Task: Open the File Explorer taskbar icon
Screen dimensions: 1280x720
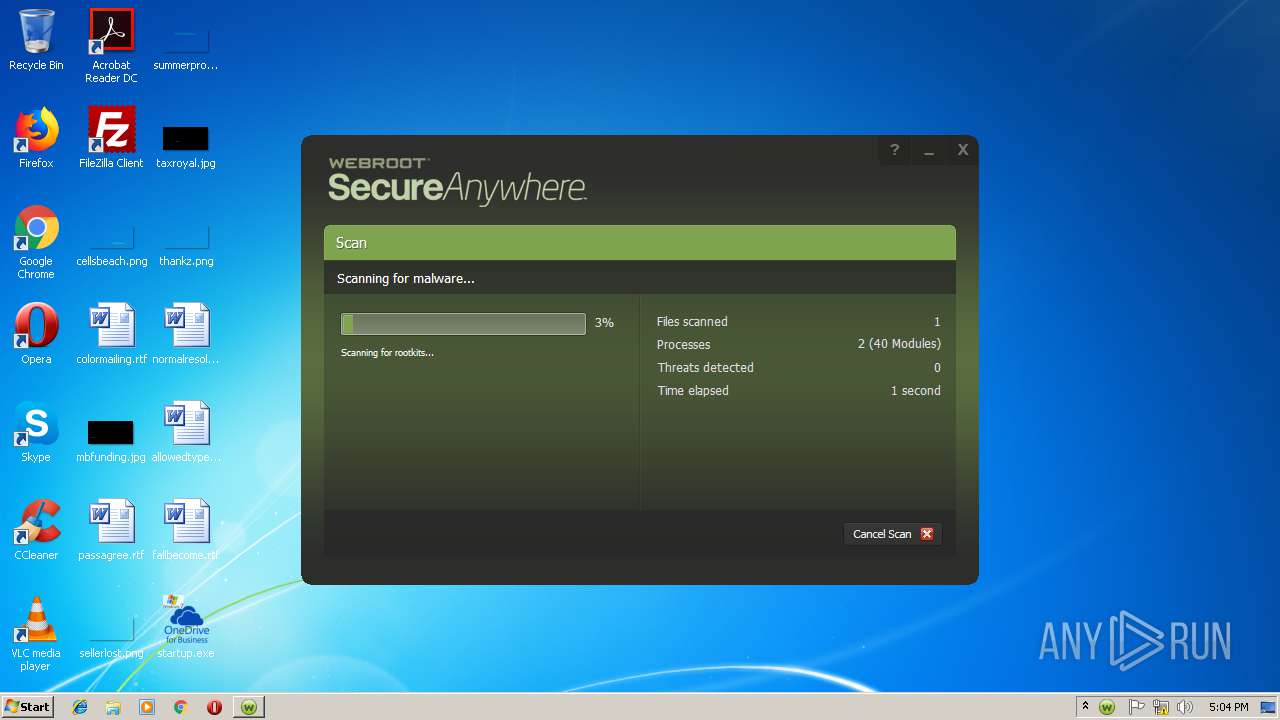Action: [113, 707]
